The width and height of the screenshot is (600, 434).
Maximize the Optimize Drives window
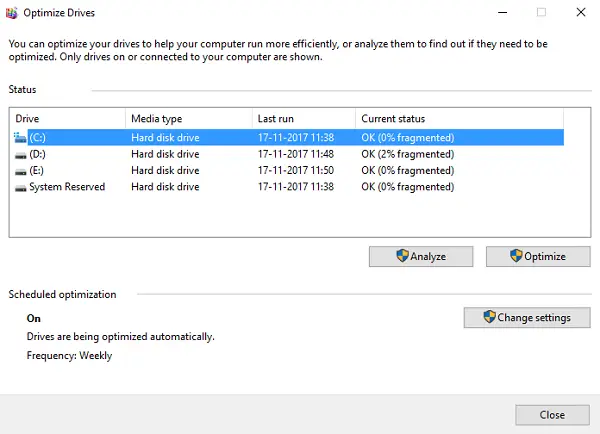click(541, 13)
